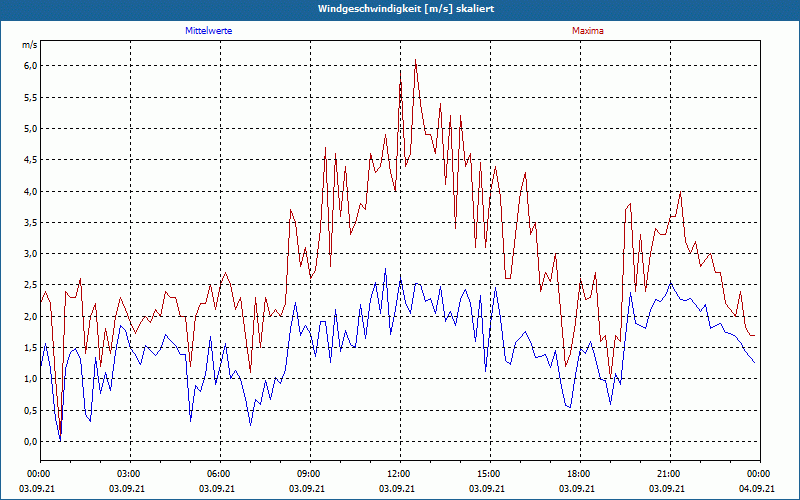Click the 5,0 y-axis value
This screenshot has height=500, width=800.
(31, 129)
